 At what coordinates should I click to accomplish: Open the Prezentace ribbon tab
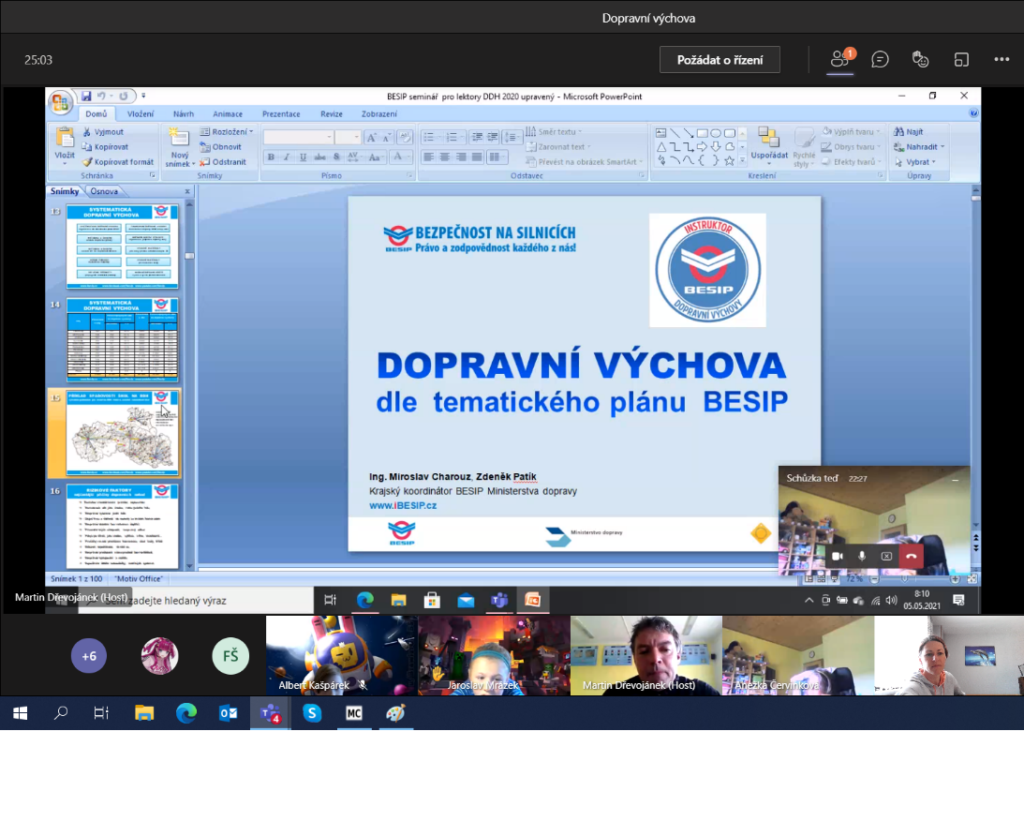pyautogui.click(x=281, y=114)
